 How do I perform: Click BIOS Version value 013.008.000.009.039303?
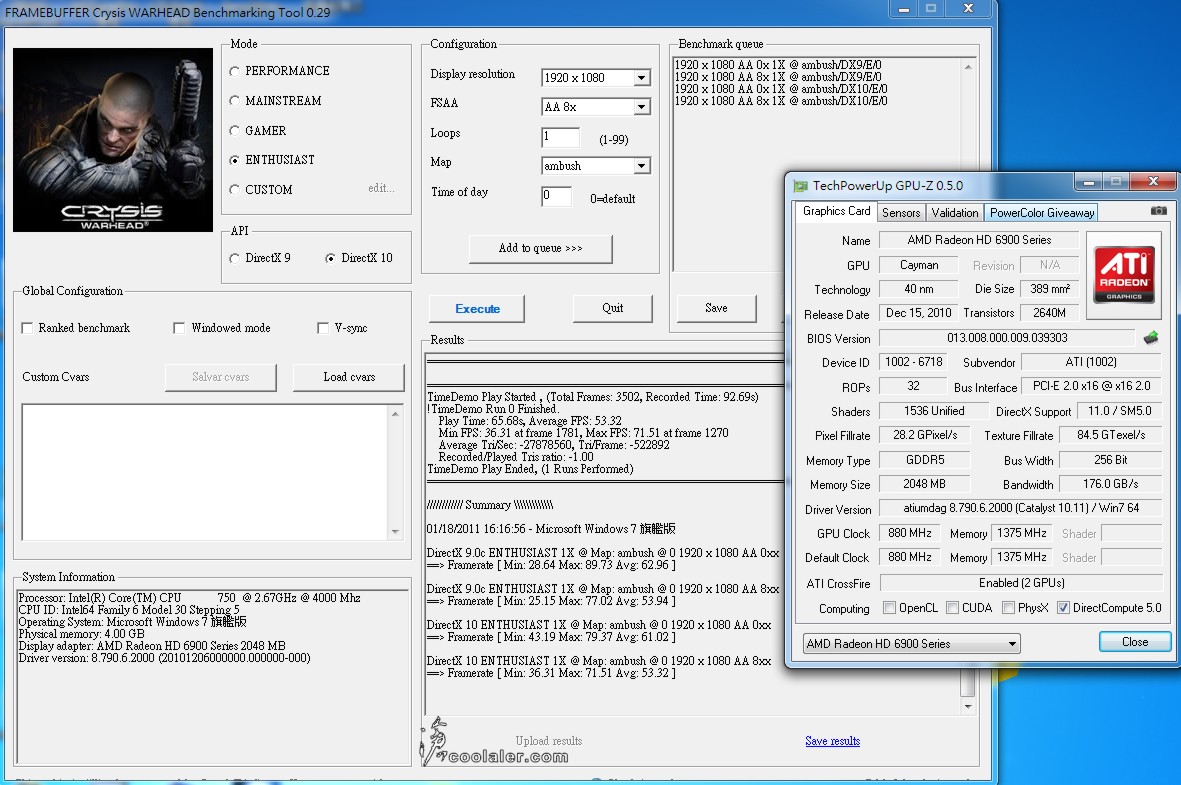pos(1007,338)
